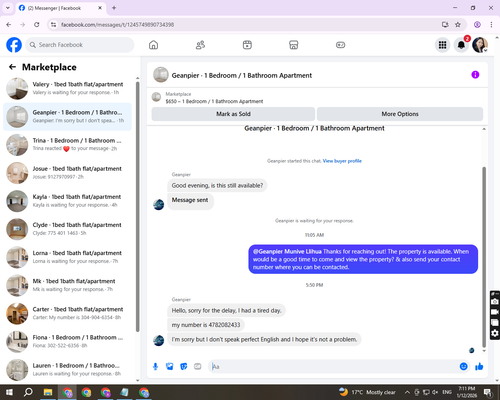Open Chrome three-dot menu
This screenshot has width=500, height=400.
click(491, 25)
